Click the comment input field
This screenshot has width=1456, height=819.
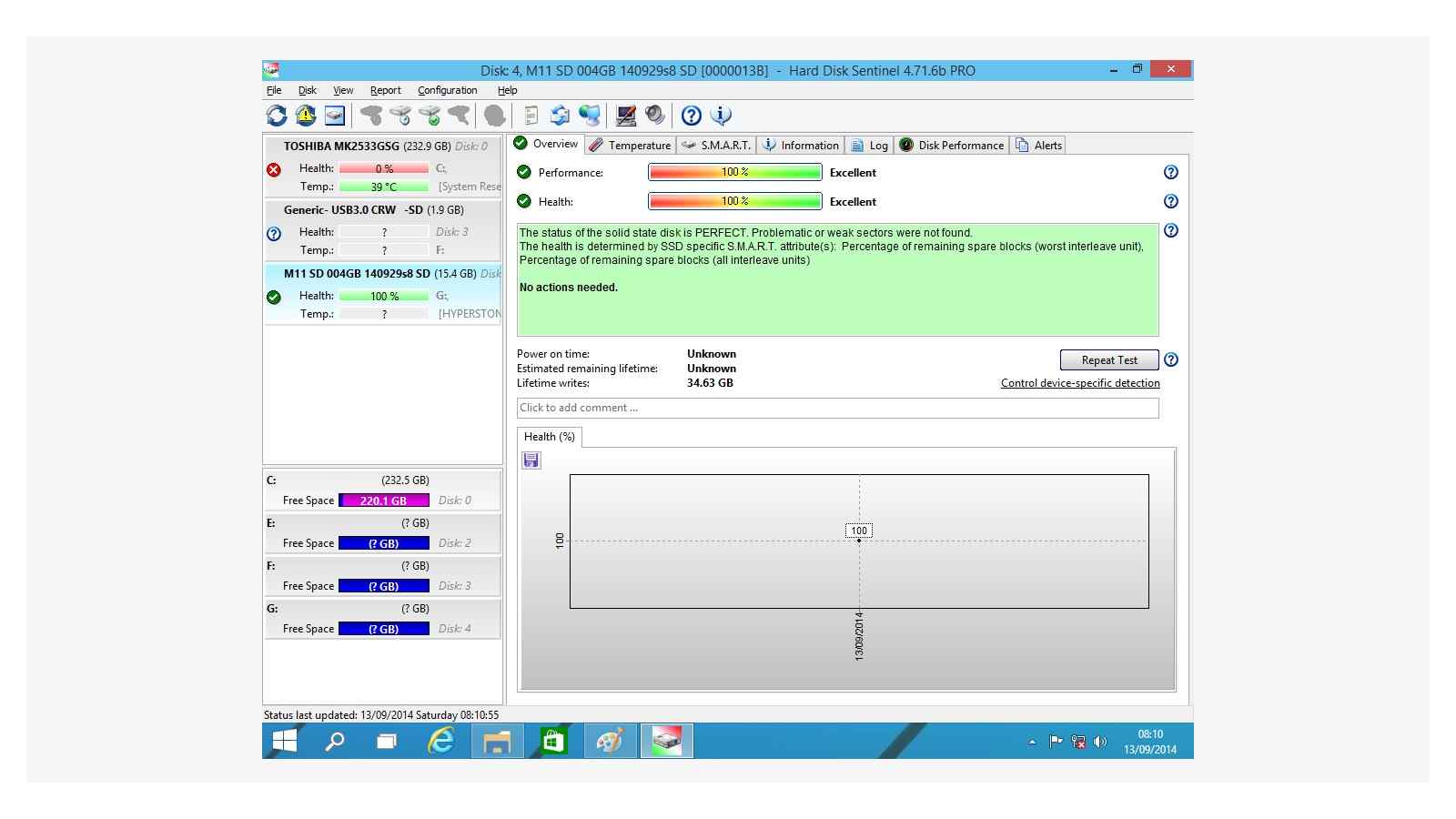click(x=837, y=408)
